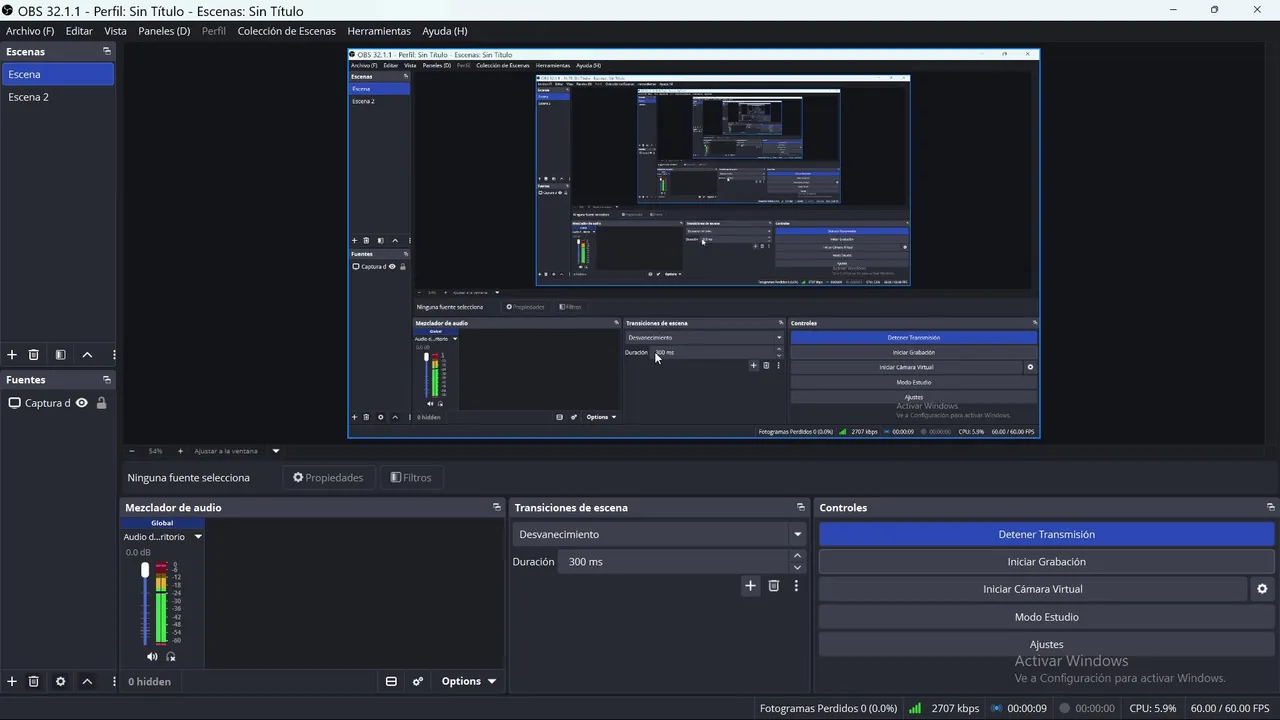This screenshot has height=720, width=1280.
Task: Open the Ajustar a la ventana scaling dropdown
Action: click(276, 451)
